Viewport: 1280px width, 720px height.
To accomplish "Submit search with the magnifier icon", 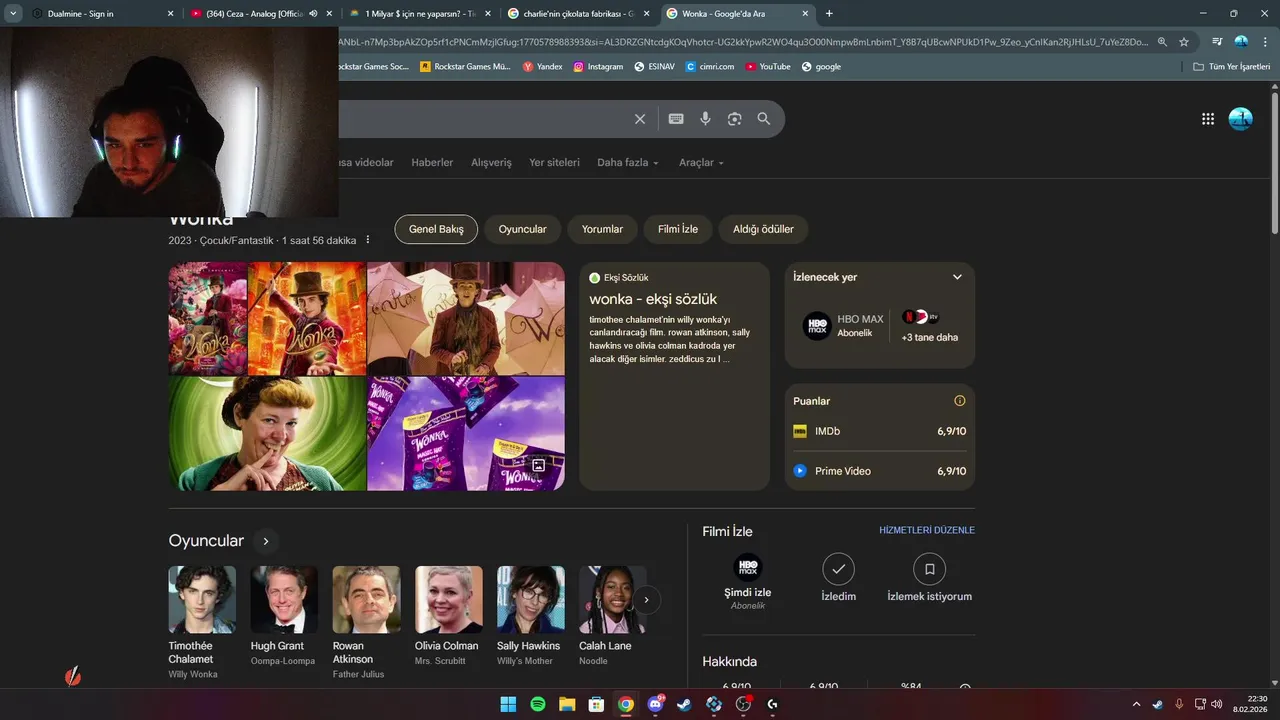I will click(x=764, y=119).
